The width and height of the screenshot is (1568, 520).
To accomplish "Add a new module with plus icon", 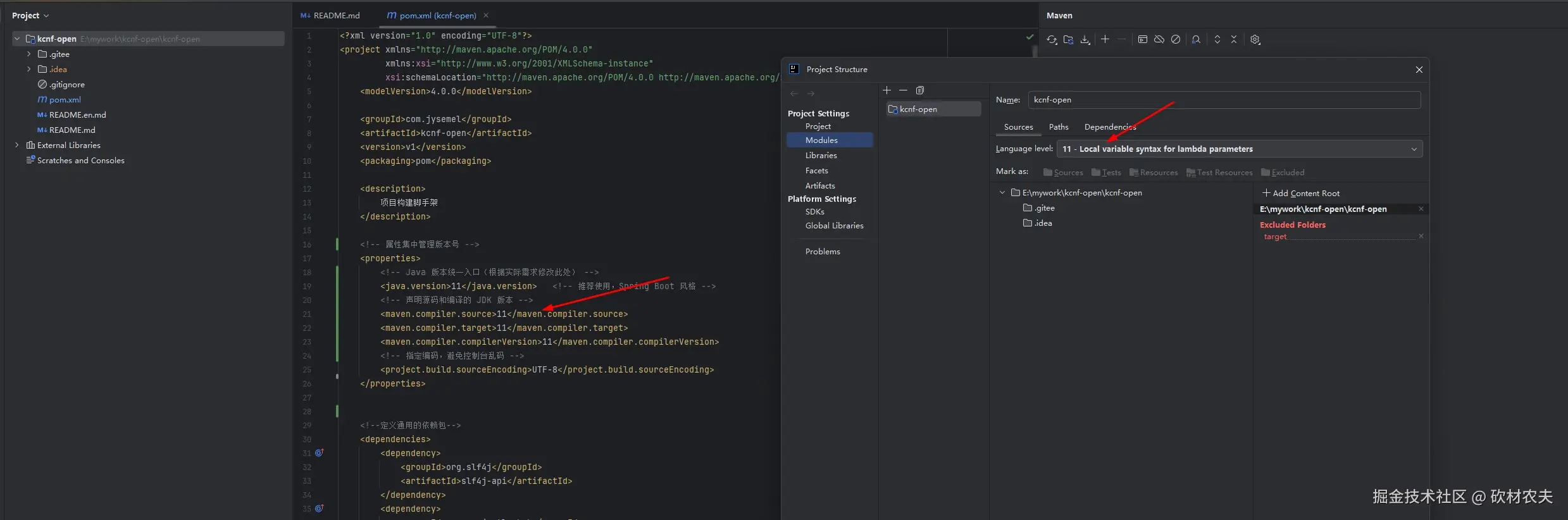I will 887,90.
